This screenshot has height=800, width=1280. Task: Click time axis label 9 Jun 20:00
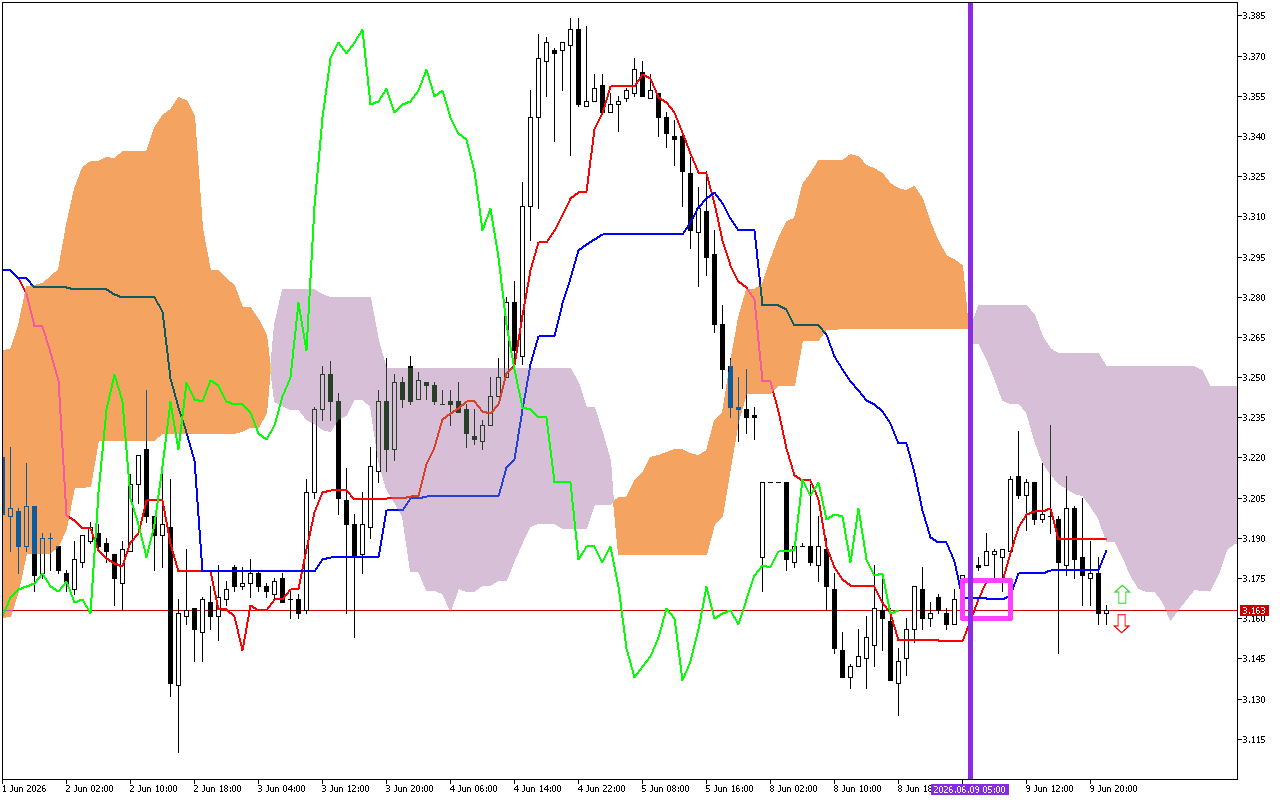tap(1113, 789)
